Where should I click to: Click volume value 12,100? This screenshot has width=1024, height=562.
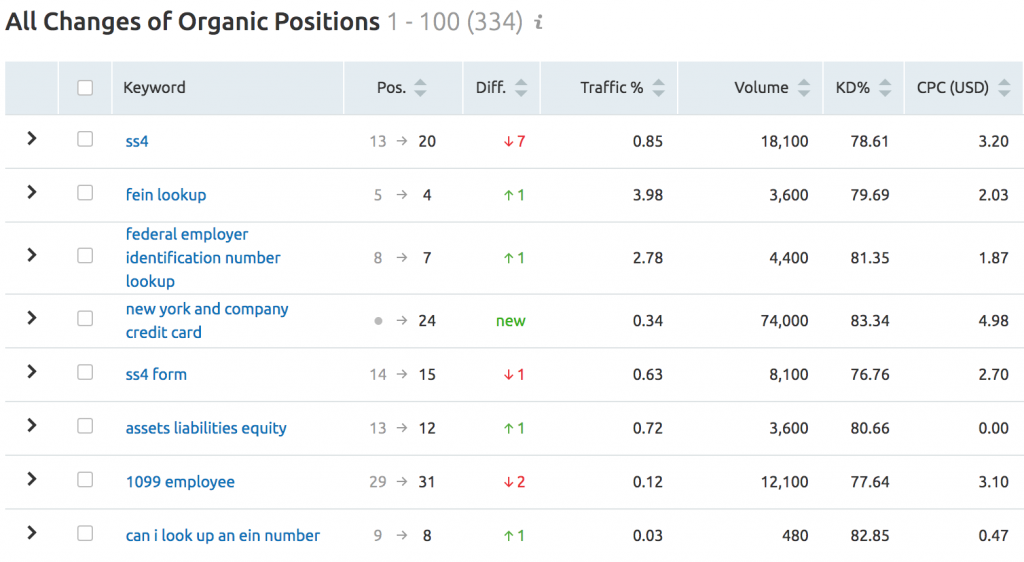(x=784, y=482)
